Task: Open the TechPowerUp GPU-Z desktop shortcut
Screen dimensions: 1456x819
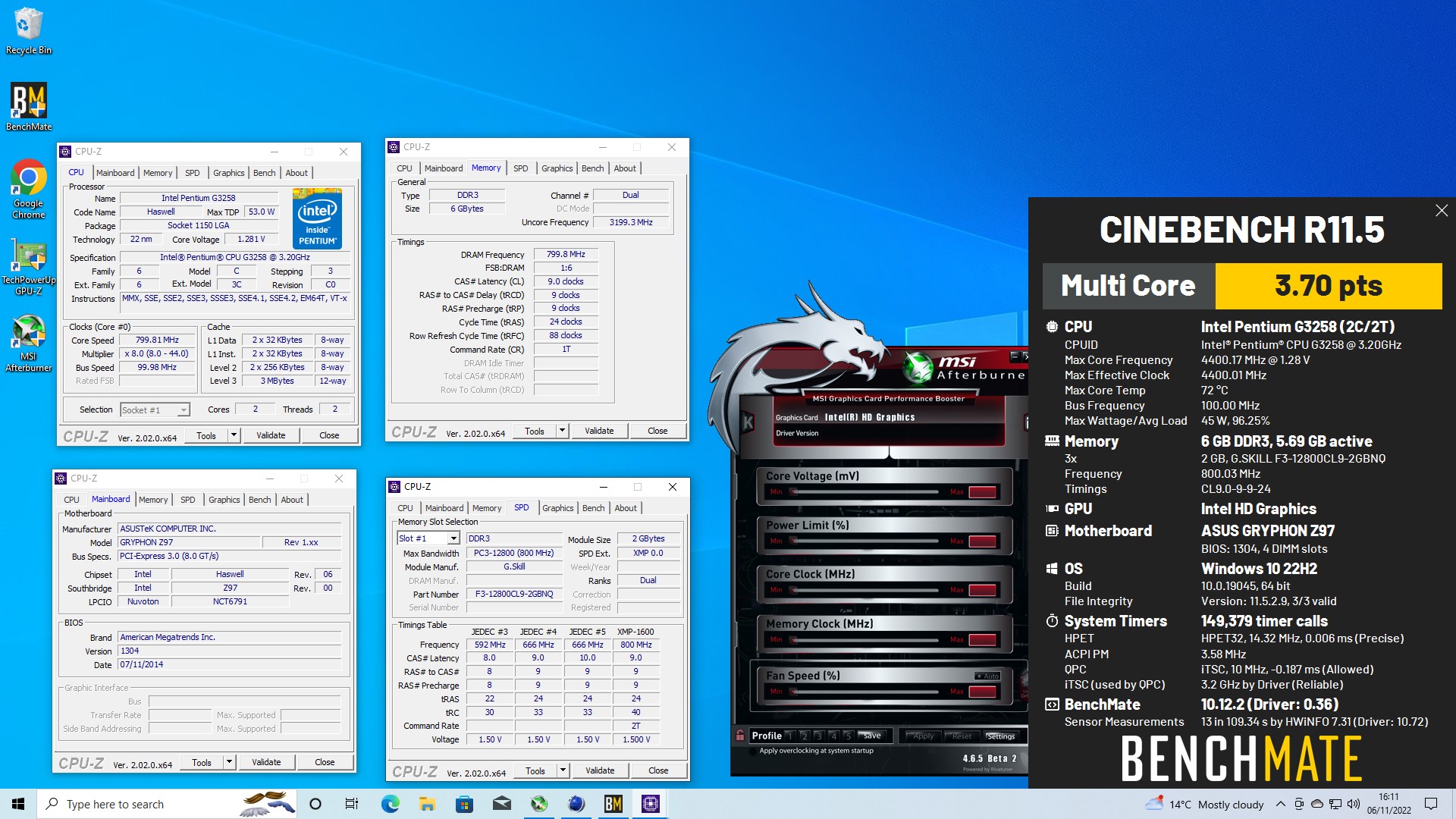Action: (x=29, y=265)
